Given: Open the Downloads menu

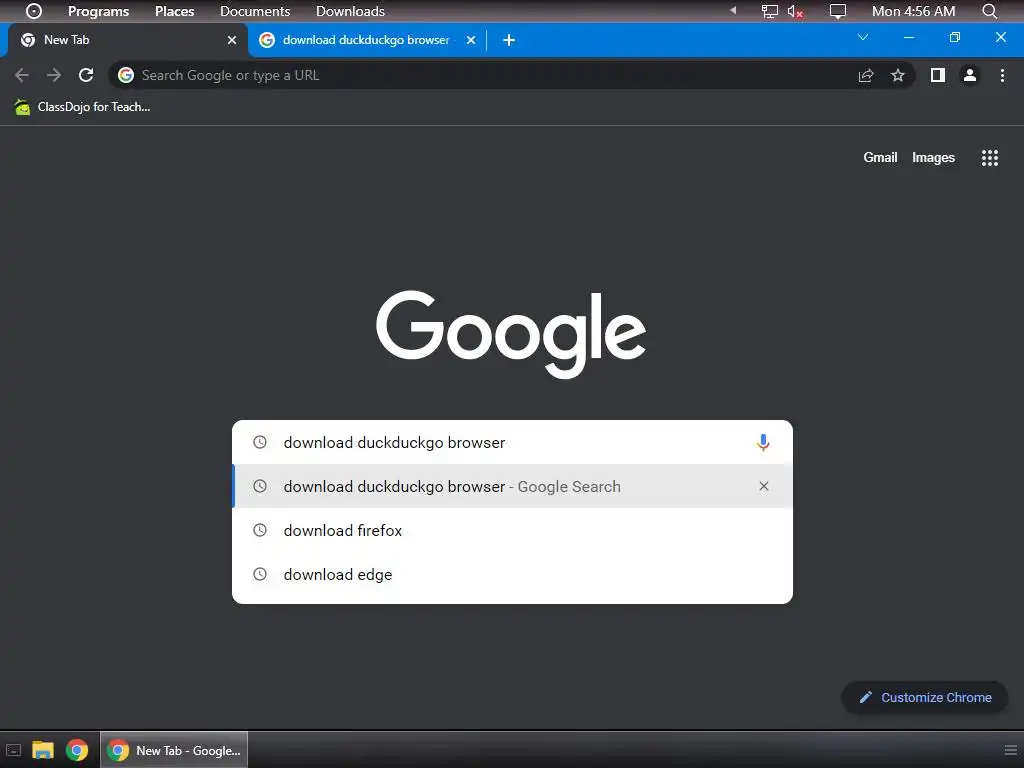Looking at the screenshot, I should coord(351,11).
